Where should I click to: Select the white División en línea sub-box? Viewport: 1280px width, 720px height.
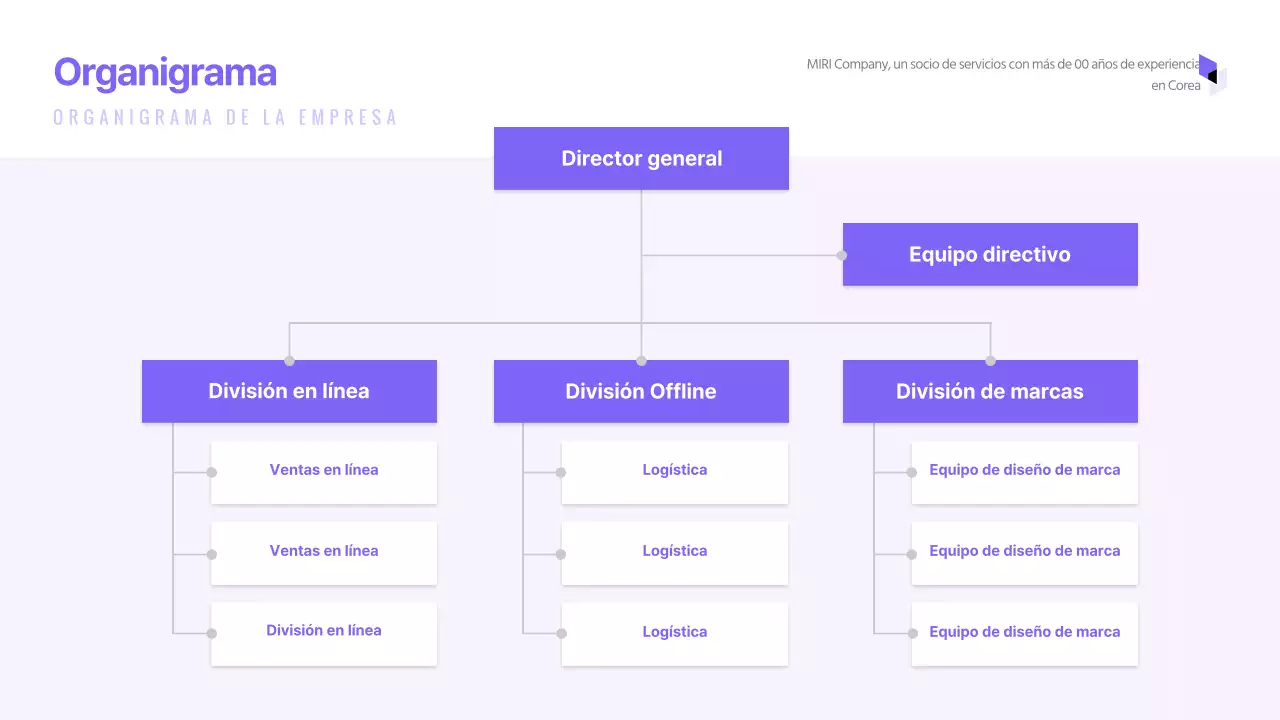[x=324, y=631]
